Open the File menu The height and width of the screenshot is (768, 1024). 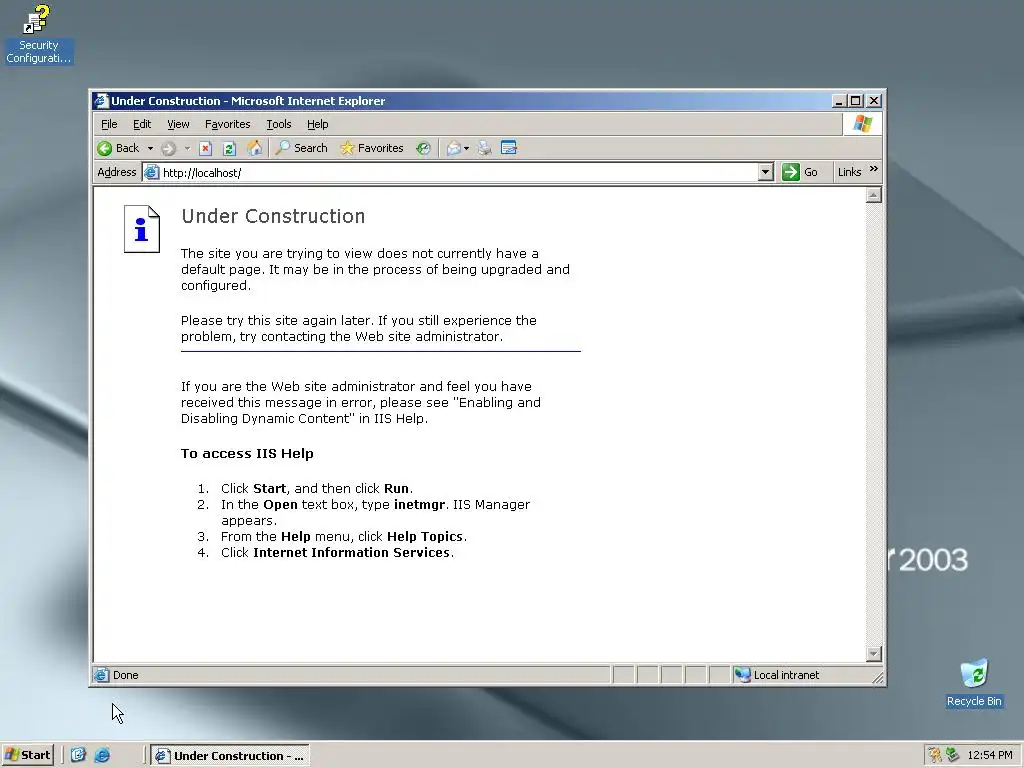109,124
